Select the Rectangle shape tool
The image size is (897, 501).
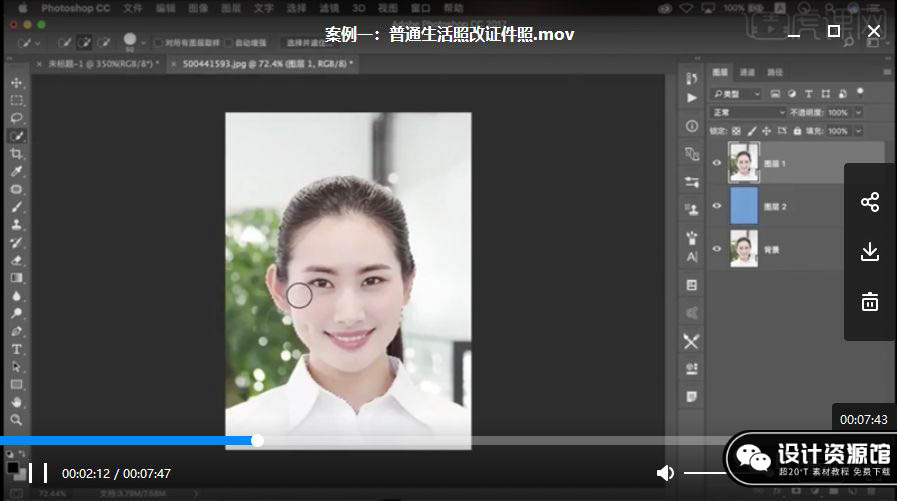click(x=16, y=384)
